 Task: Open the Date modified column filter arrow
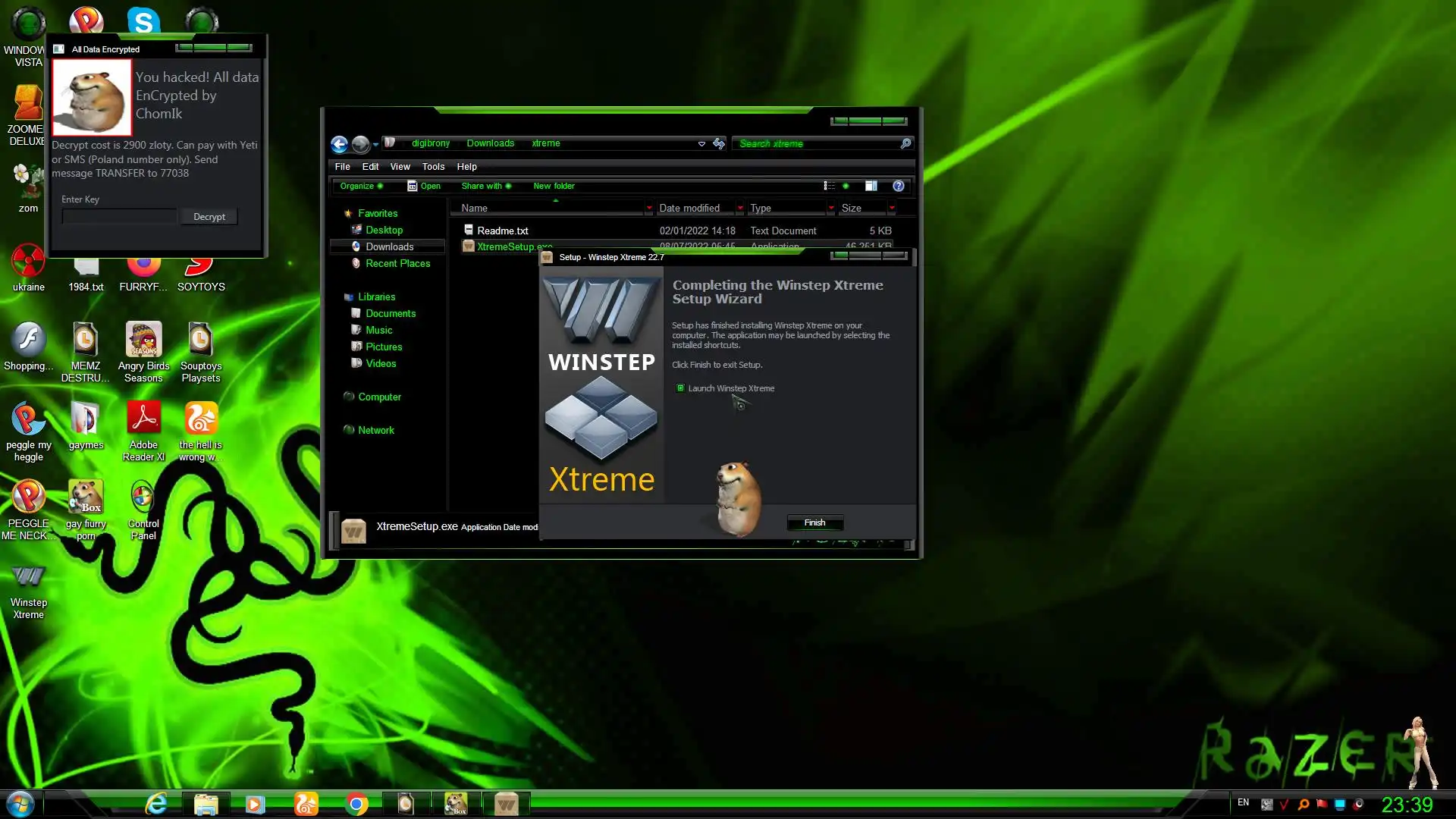point(740,208)
